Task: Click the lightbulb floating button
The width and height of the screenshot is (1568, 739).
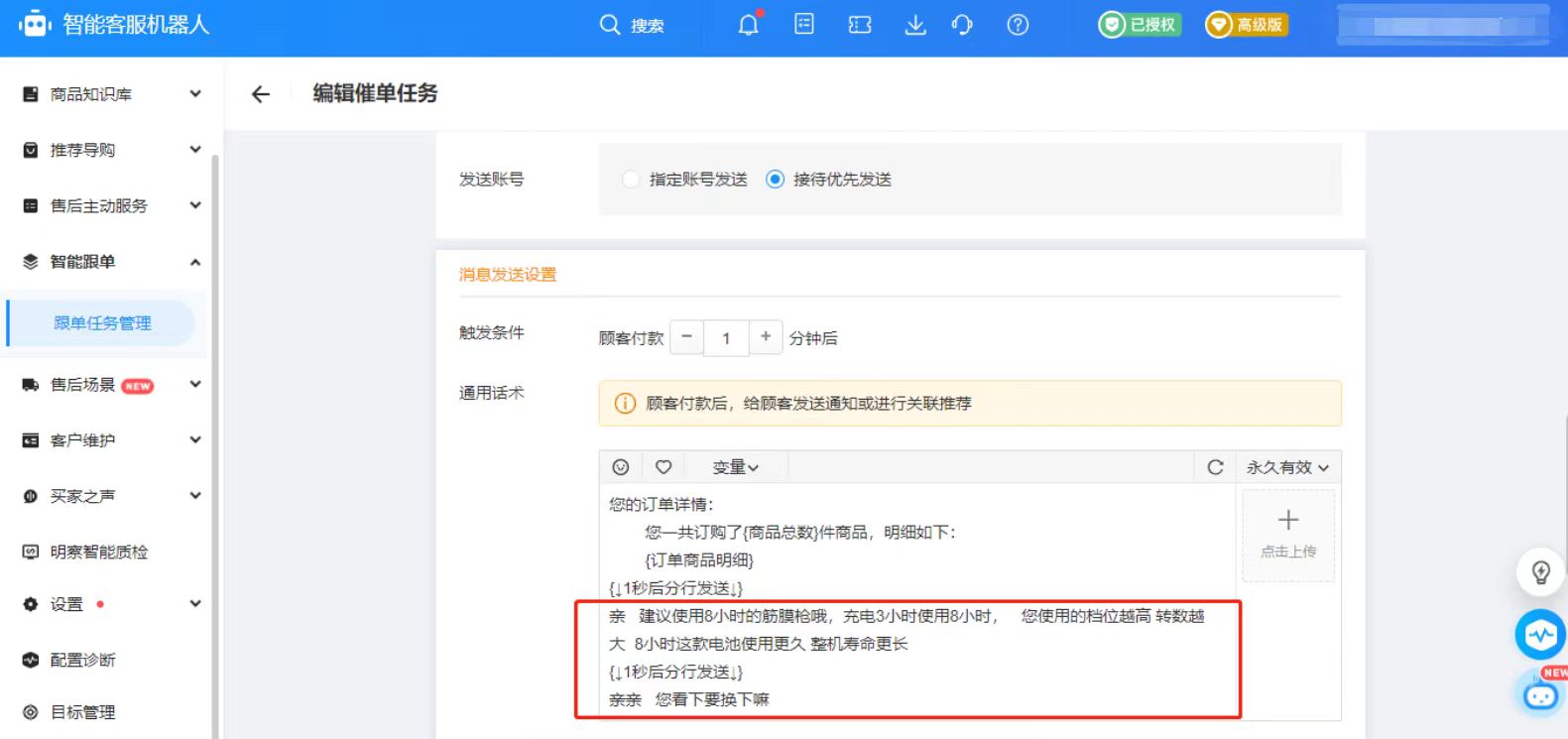Action: (1540, 572)
